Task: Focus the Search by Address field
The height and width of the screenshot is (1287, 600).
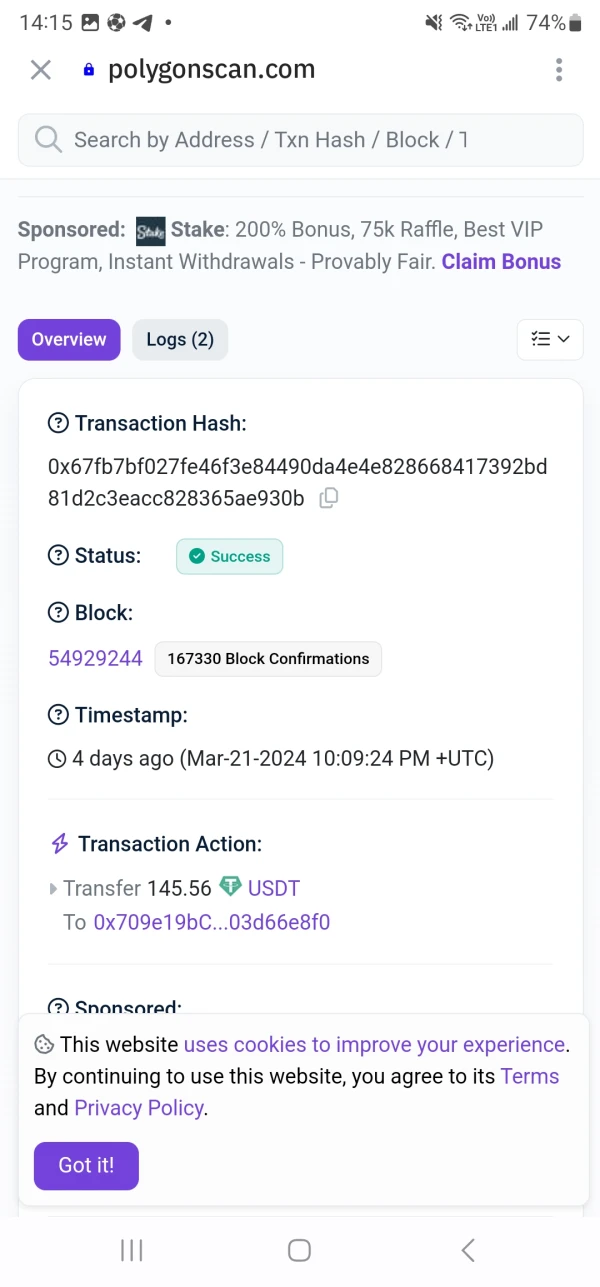Action: [x=300, y=140]
